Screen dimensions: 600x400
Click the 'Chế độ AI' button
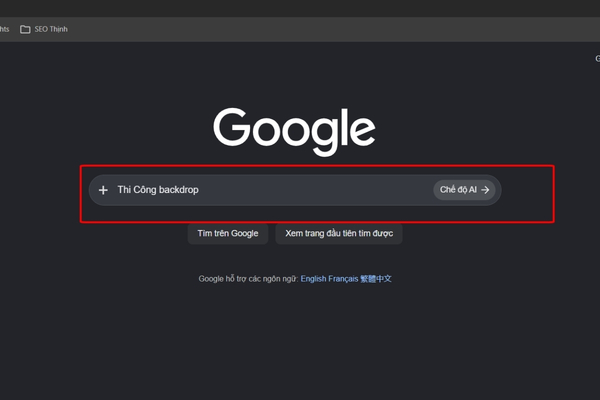[x=464, y=190]
